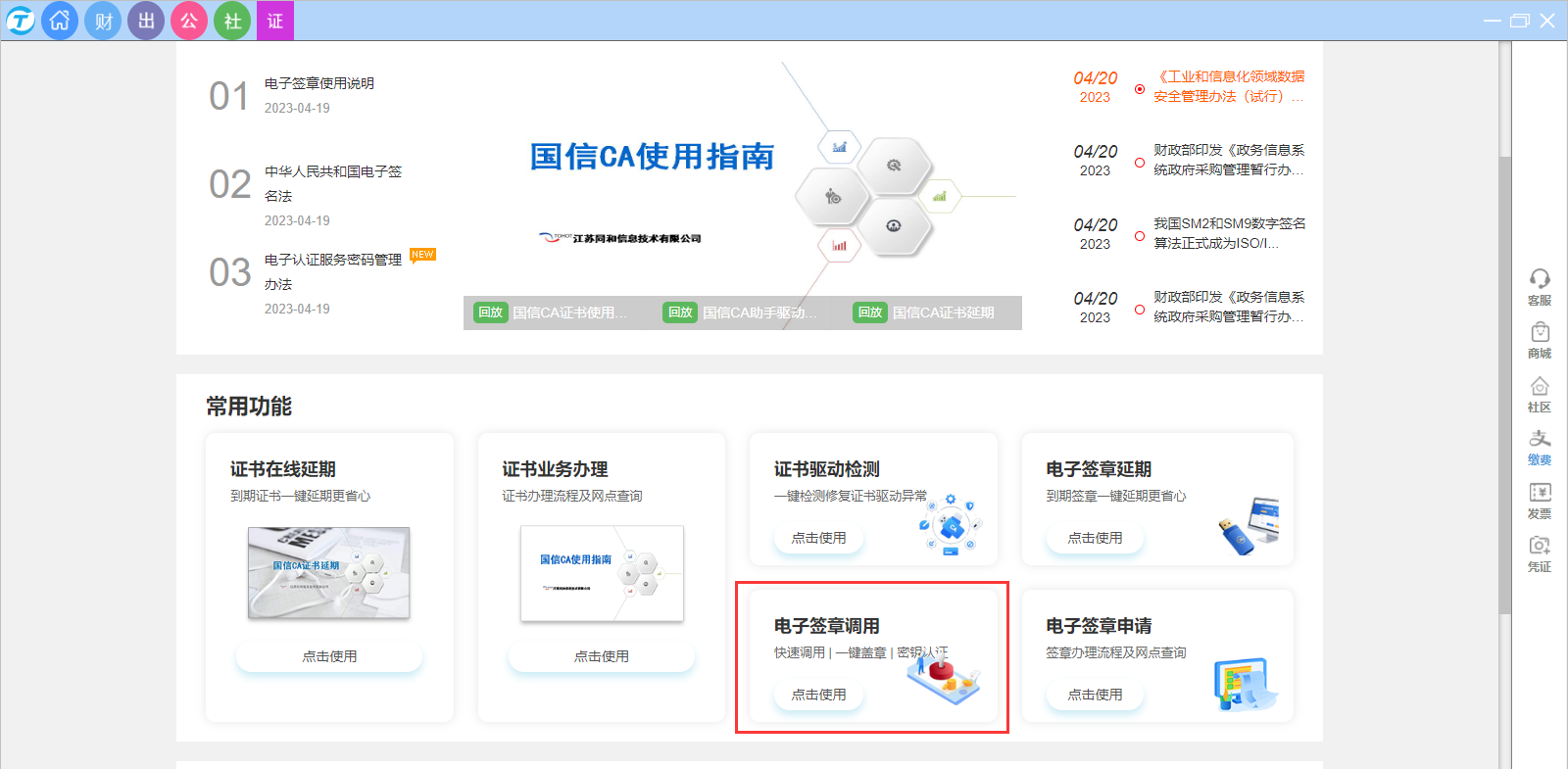1568x769 pixels.
Task: Click 点击使用 under 电子签章调用
Action: pyautogui.click(x=818, y=695)
